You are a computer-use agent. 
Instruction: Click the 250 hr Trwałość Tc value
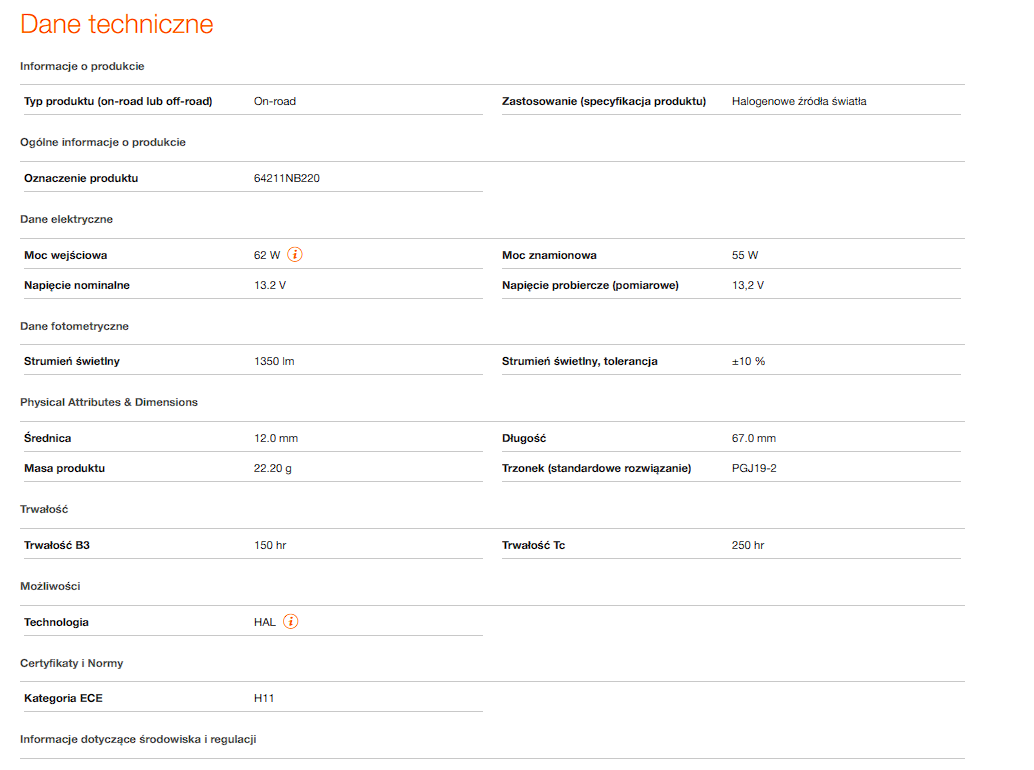pyautogui.click(x=748, y=545)
